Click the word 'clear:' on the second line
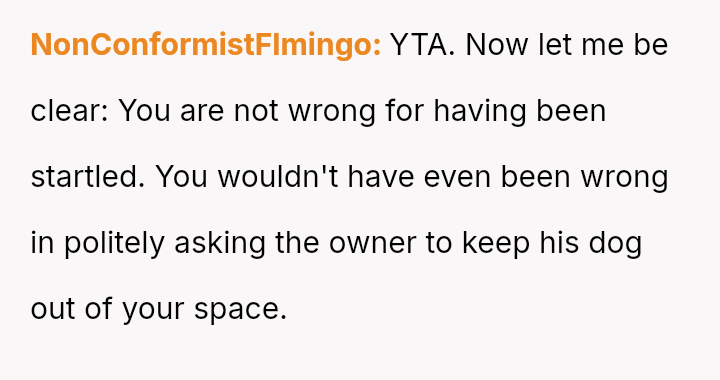Viewport: 720px width, 380px height. 69,111
